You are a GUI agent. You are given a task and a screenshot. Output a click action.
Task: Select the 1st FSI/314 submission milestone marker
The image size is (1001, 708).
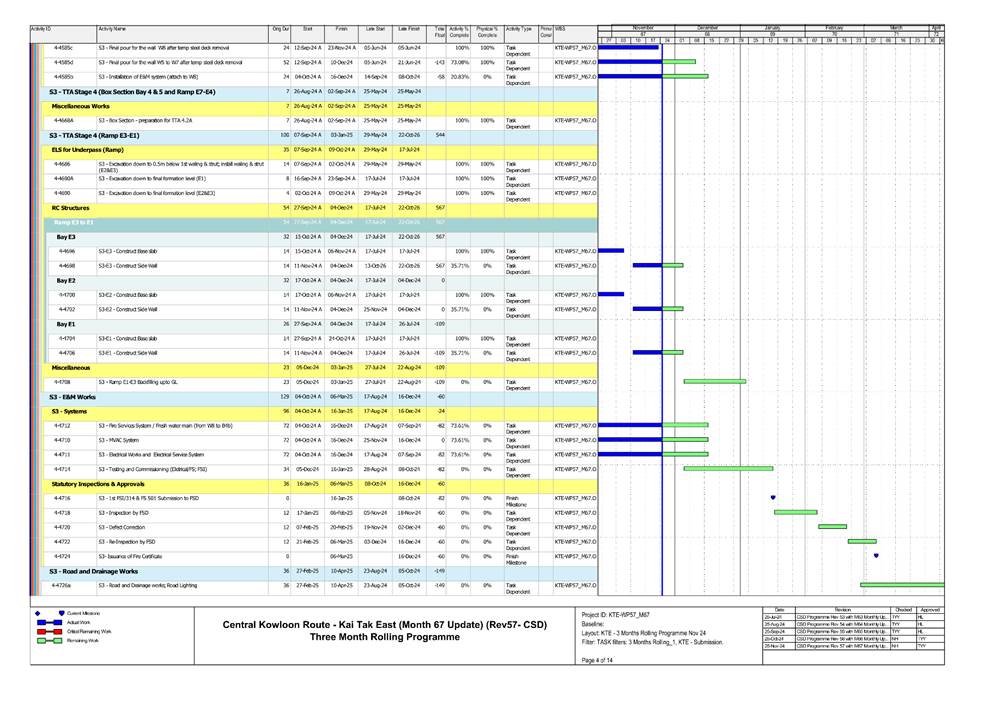pos(773,497)
